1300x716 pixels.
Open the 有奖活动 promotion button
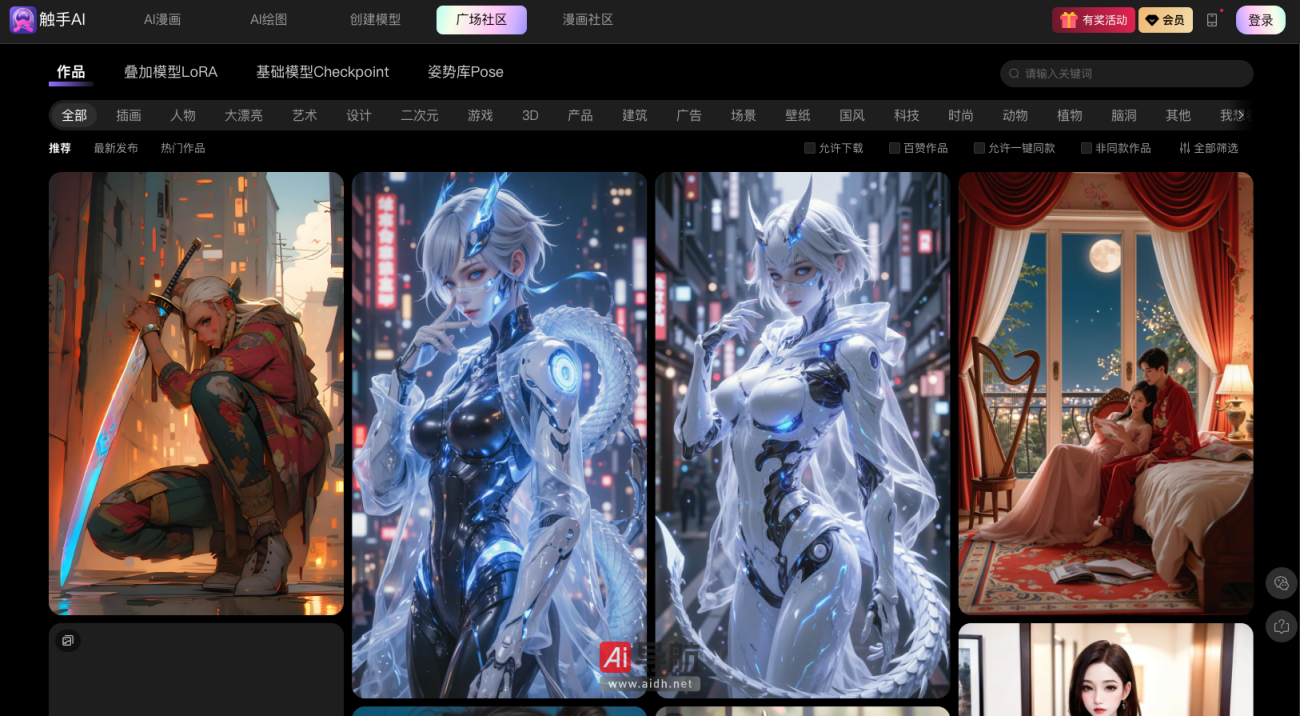[x=1093, y=19]
